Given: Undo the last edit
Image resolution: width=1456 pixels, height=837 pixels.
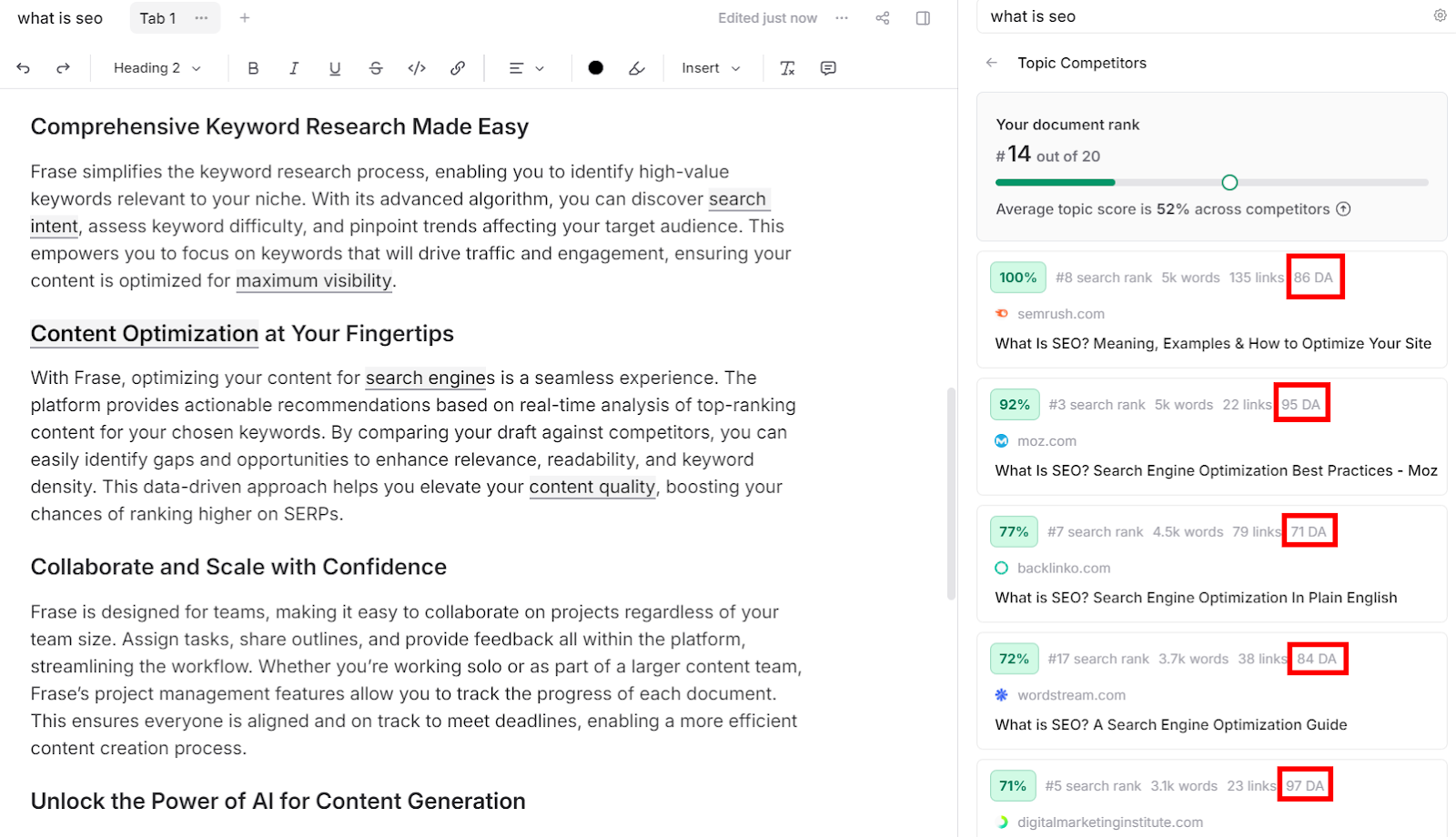Looking at the screenshot, I should tap(24, 68).
